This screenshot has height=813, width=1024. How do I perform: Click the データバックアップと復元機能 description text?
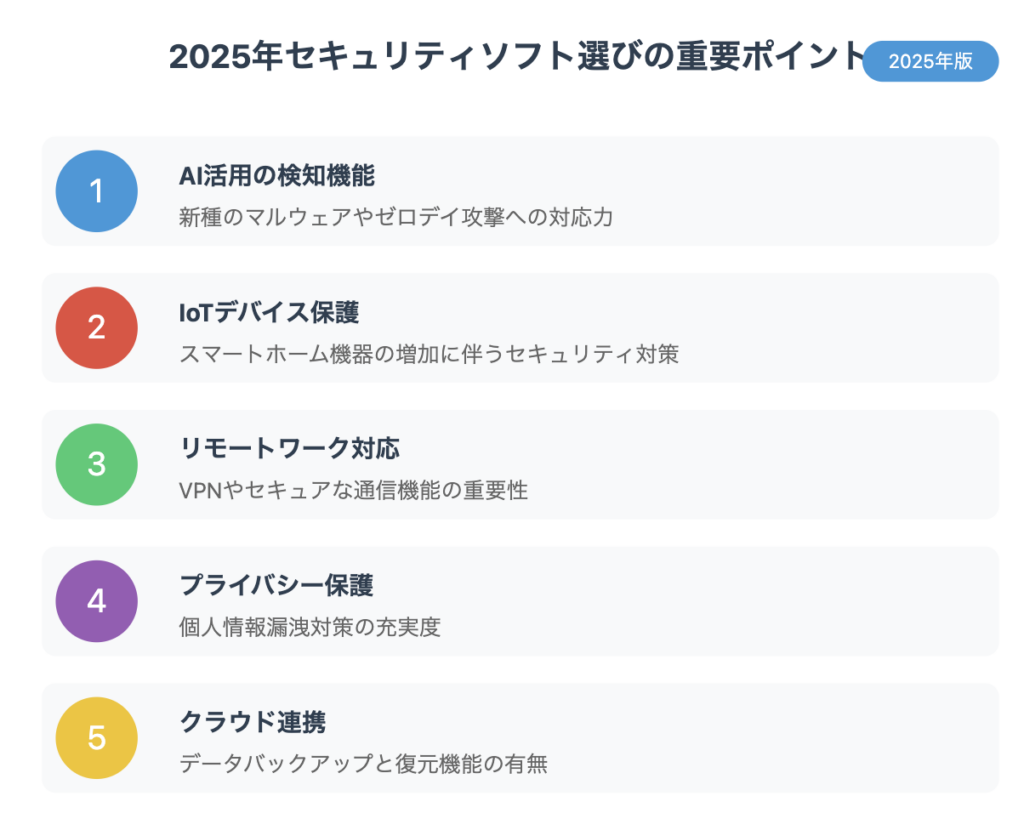click(x=364, y=763)
